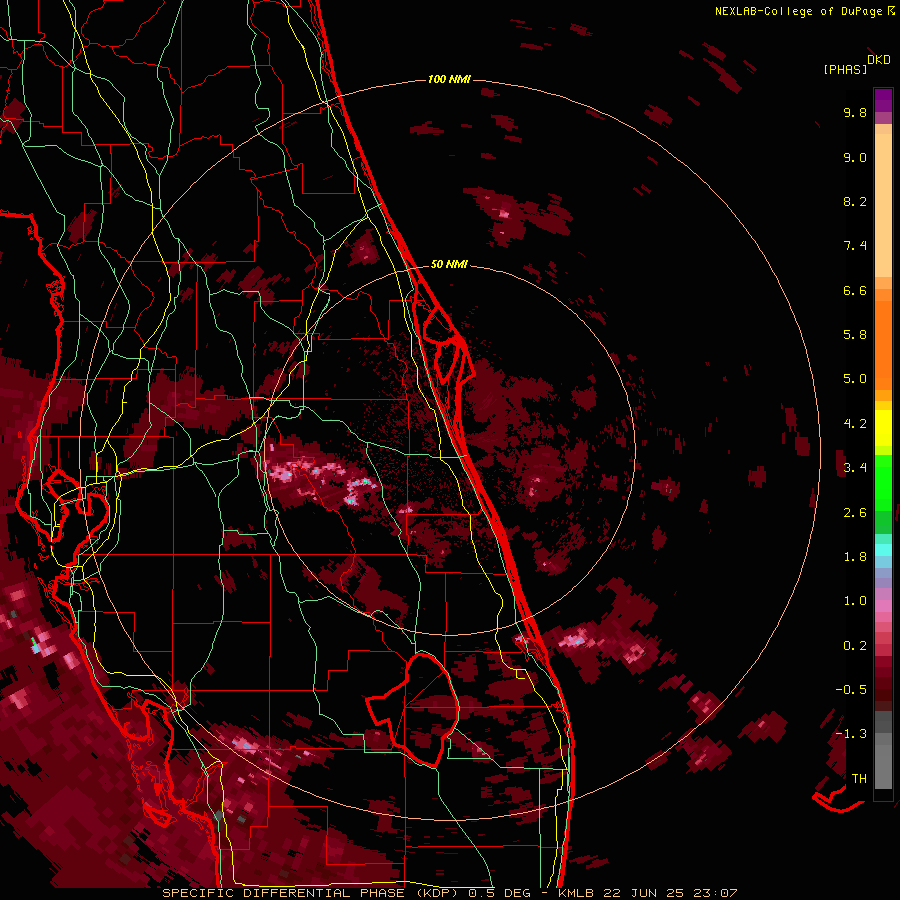The image size is (900, 900).
Task: Pick the bright green segment of the color bar
Action: (x=883, y=483)
